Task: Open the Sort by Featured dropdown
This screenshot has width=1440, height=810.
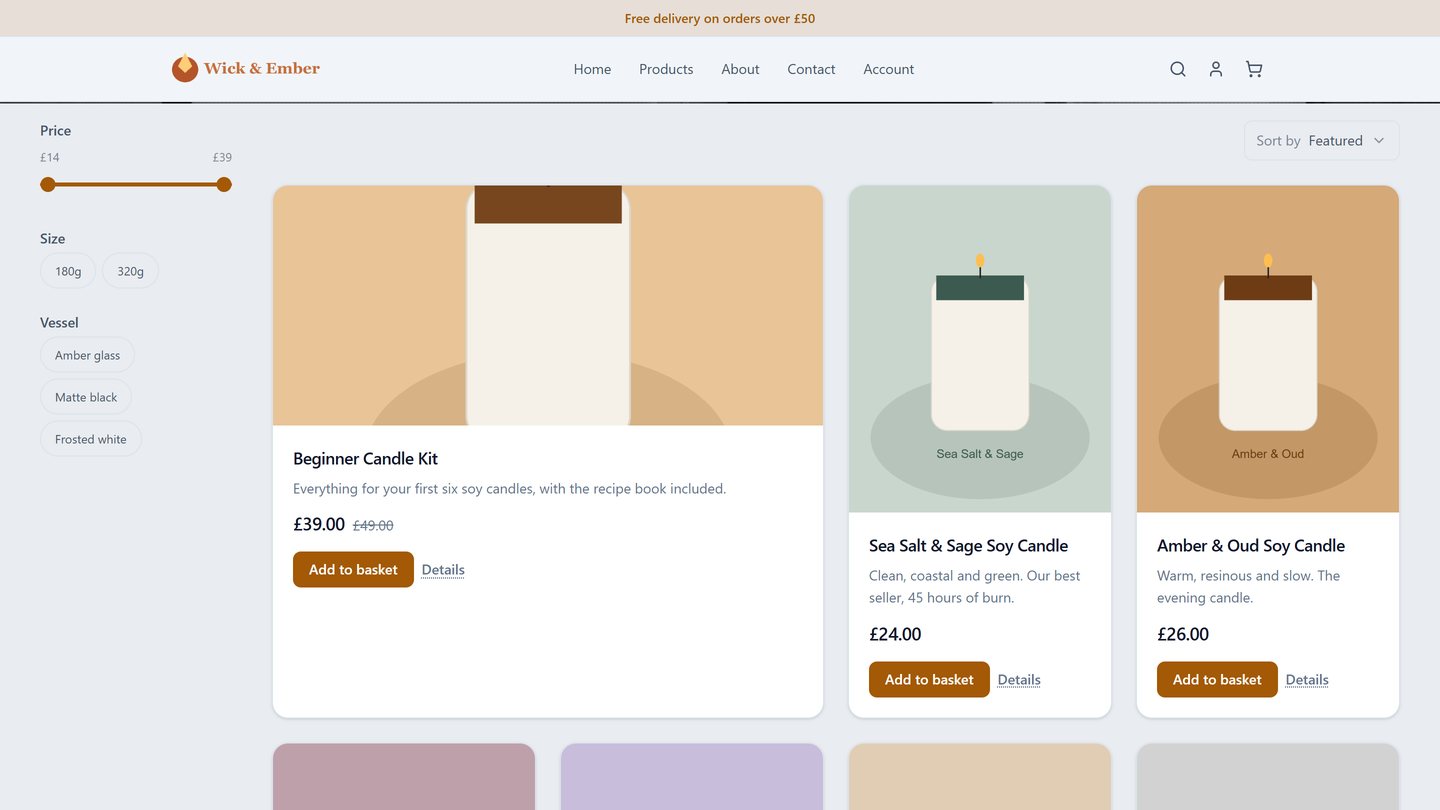Action: 1321,141
